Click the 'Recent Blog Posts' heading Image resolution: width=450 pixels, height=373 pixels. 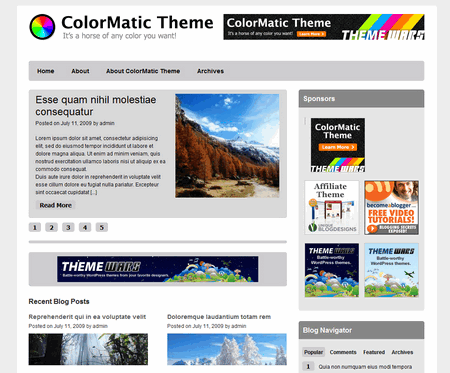point(59,301)
